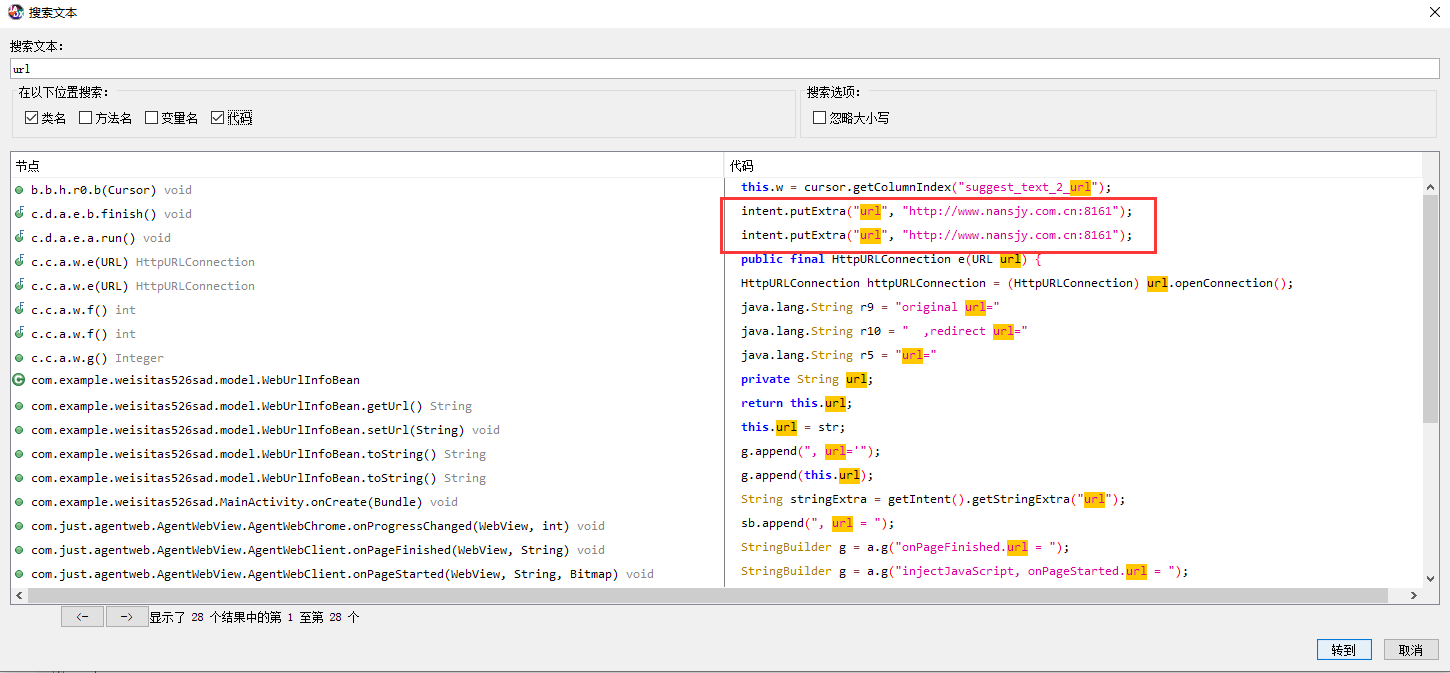Click the horizontal scrollbar under results

coord(708,595)
